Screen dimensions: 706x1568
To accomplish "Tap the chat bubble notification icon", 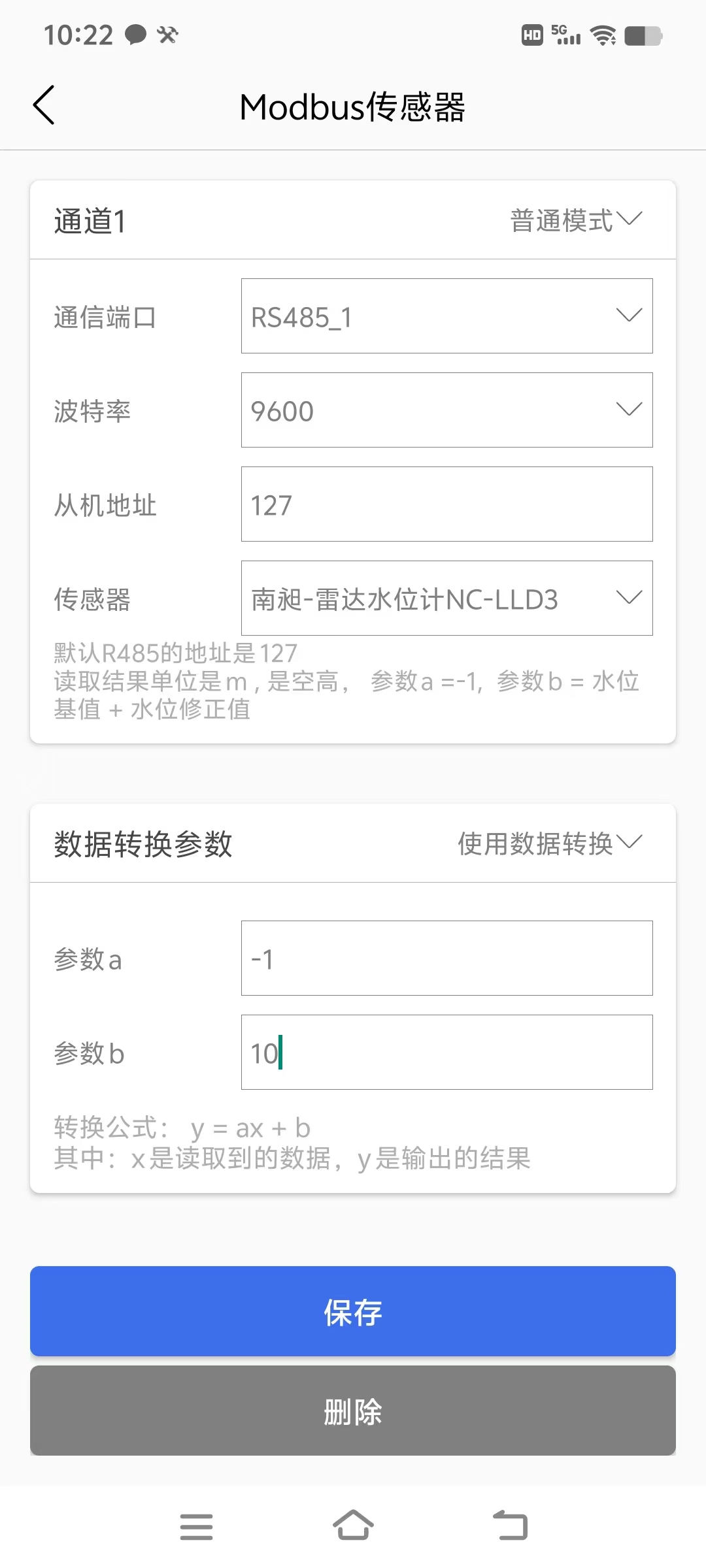I will click(135, 35).
